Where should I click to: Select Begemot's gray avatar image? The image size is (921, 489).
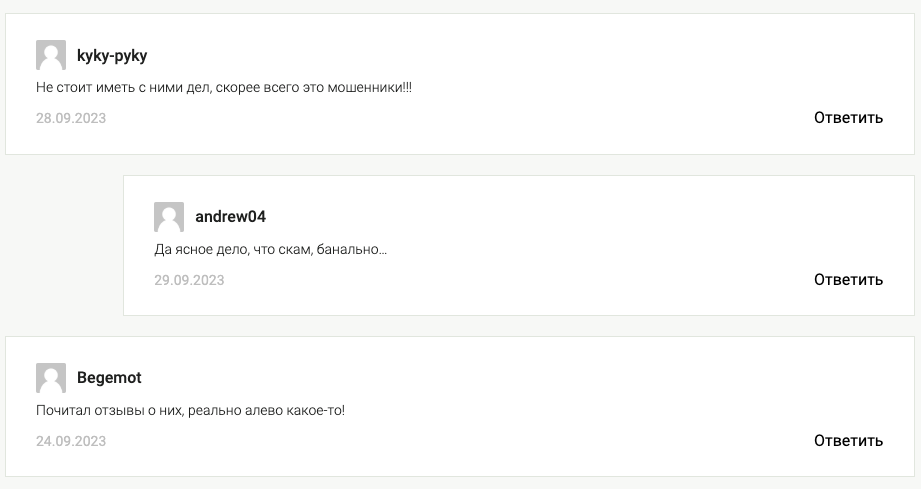[51, 378]
